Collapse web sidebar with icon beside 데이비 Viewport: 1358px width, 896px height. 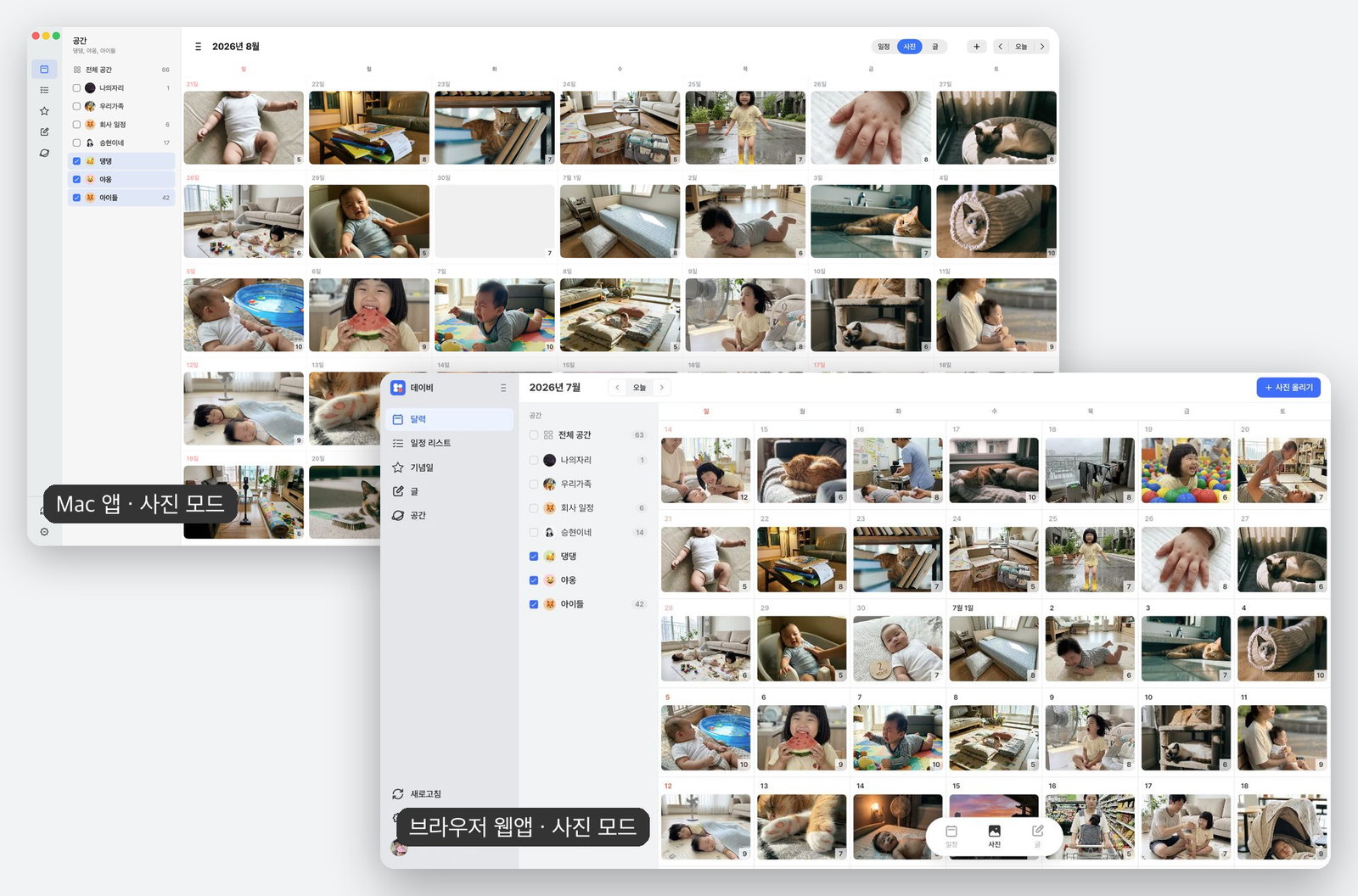coord(503,388)
